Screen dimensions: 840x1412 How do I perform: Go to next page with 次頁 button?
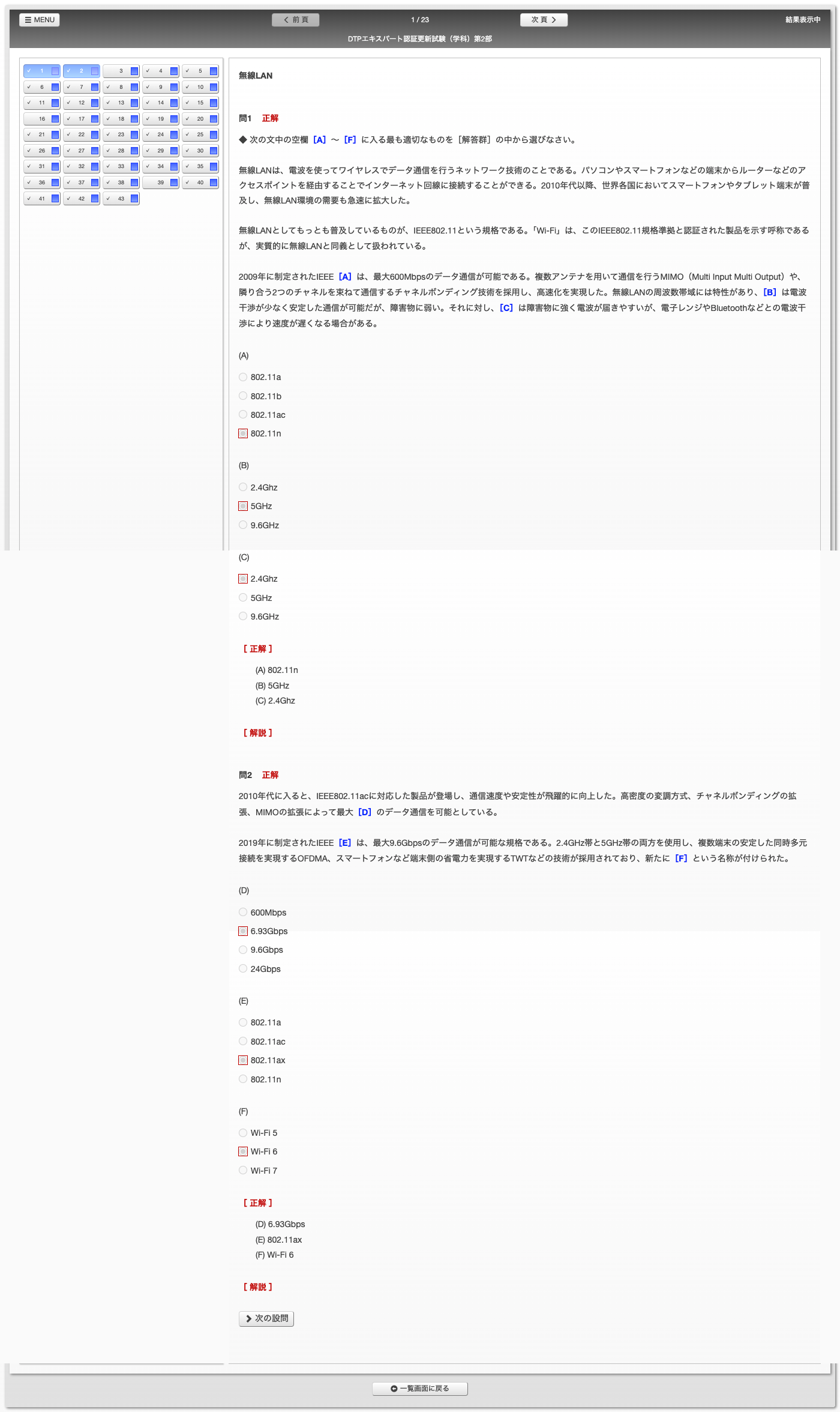coord(544,20)
